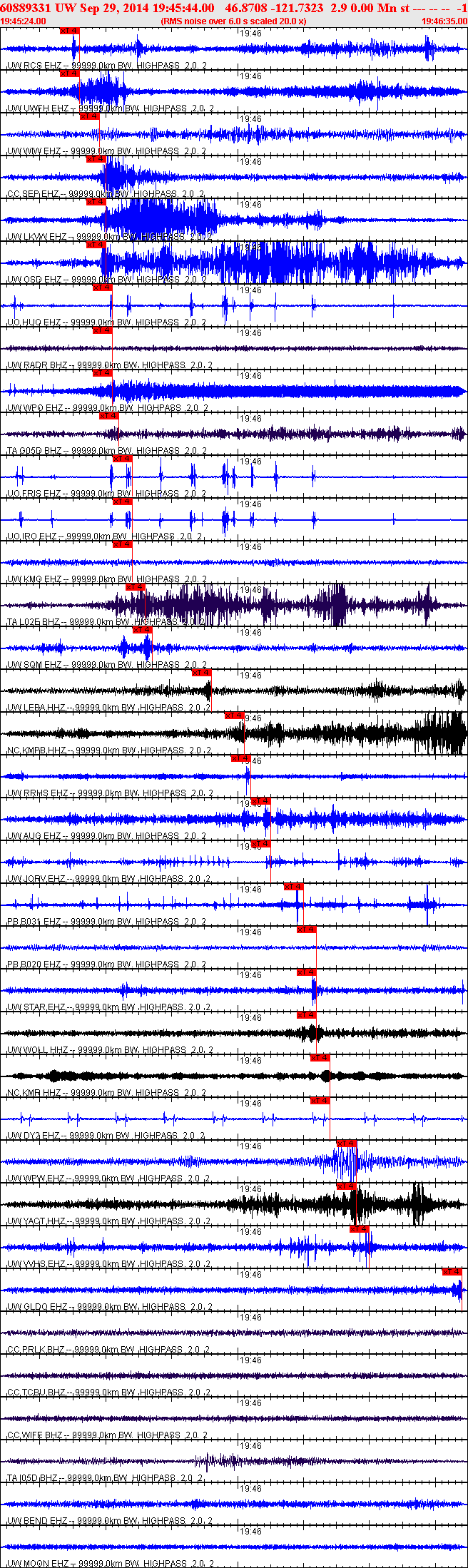Click the red pick marker on WPW trace
The height and width of the screenshot is (1568, 468).
click(346, 1144)
